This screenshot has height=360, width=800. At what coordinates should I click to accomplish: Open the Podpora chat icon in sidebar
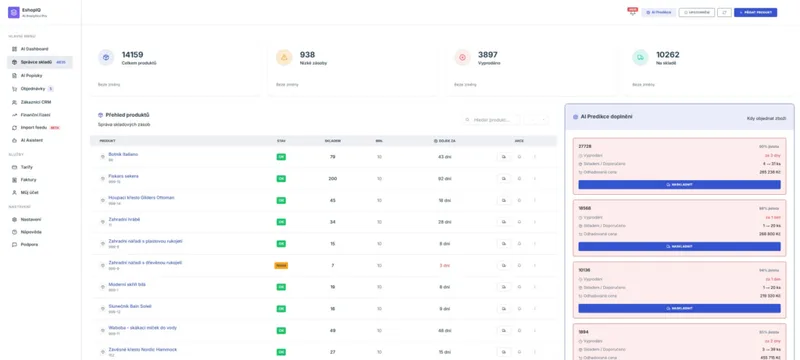pyautogui.click(x=14, y=245)
